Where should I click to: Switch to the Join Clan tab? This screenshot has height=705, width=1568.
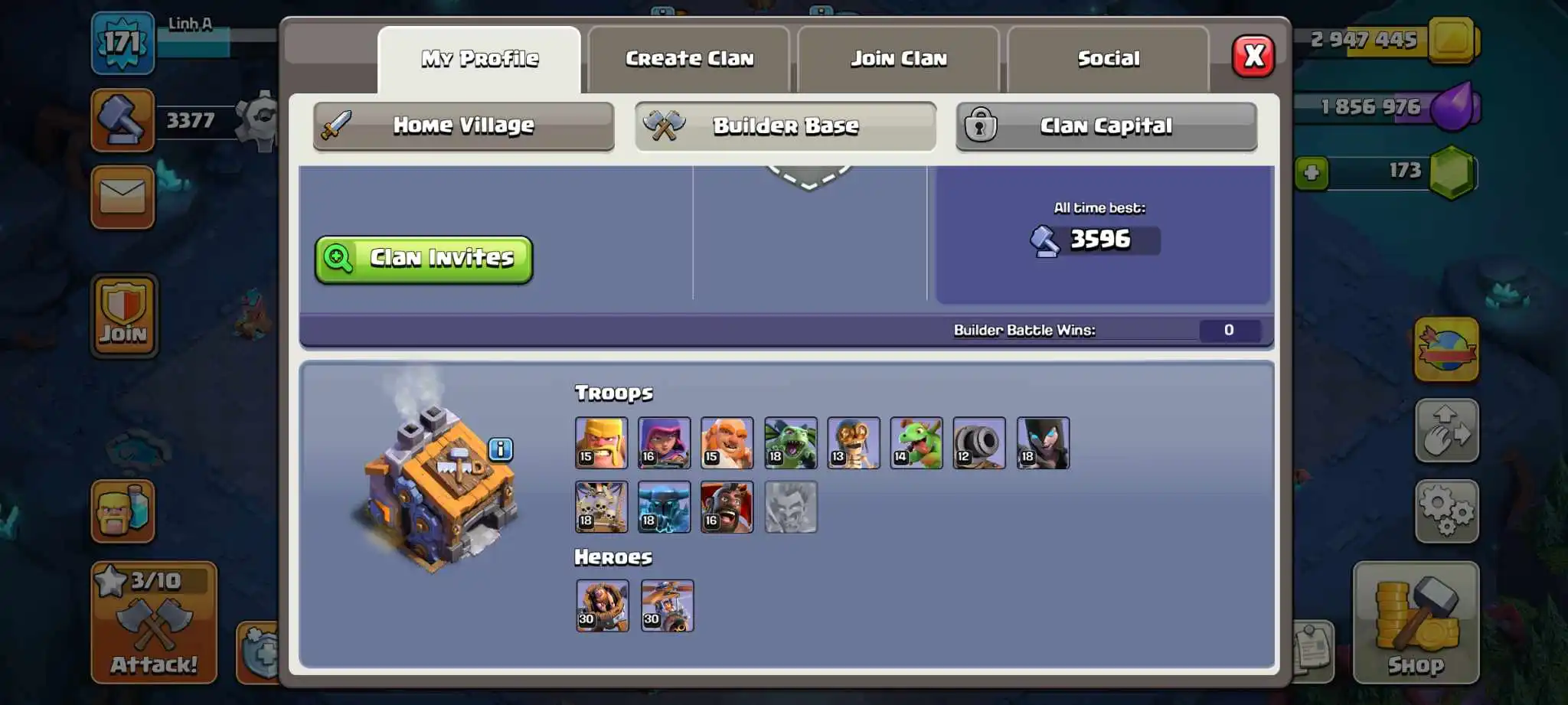[x=899, y=59]
